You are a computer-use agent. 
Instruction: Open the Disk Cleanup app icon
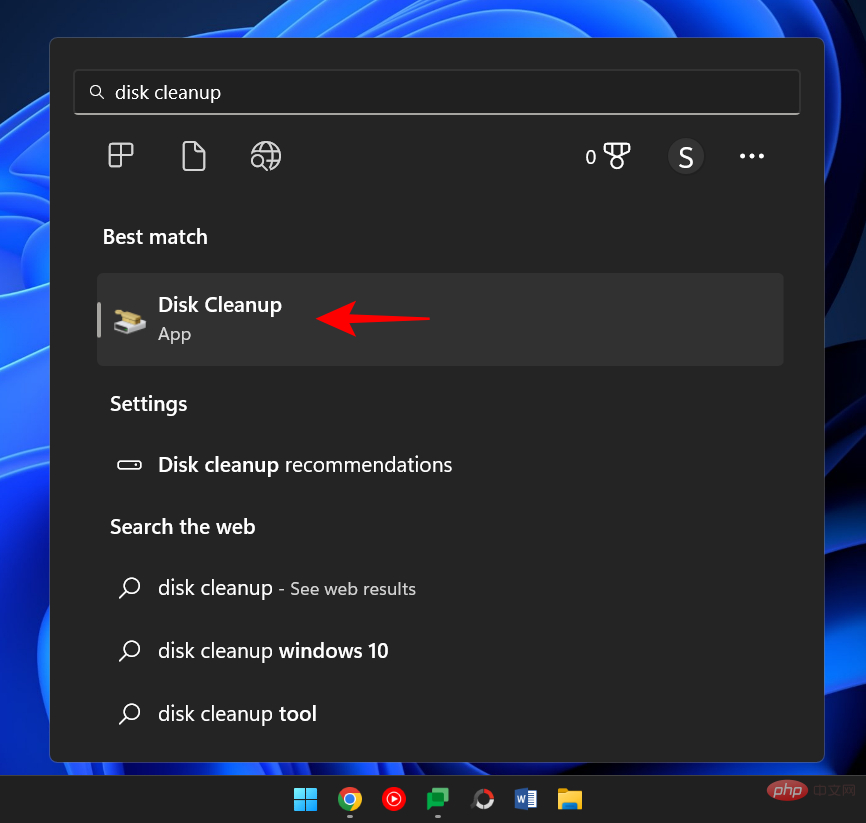point(128,319)
